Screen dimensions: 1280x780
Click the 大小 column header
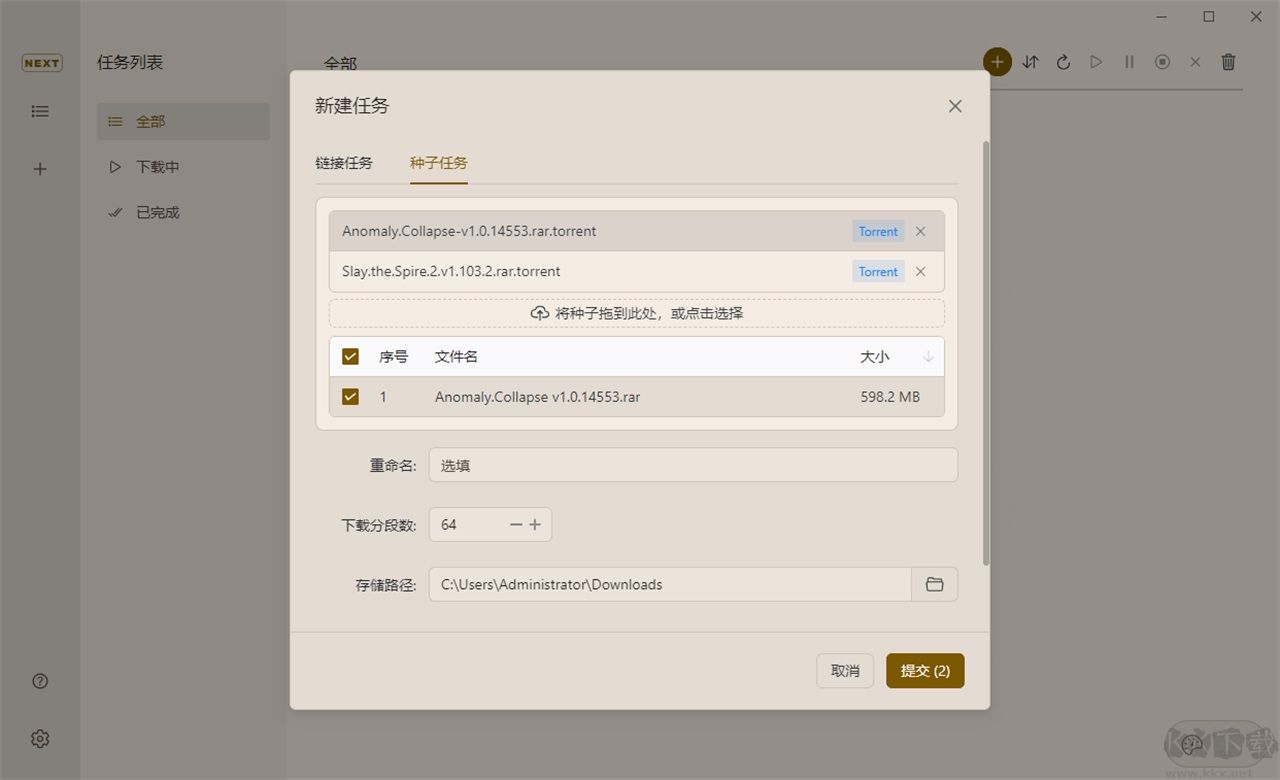pyautogui.click(x=874, y=356)
